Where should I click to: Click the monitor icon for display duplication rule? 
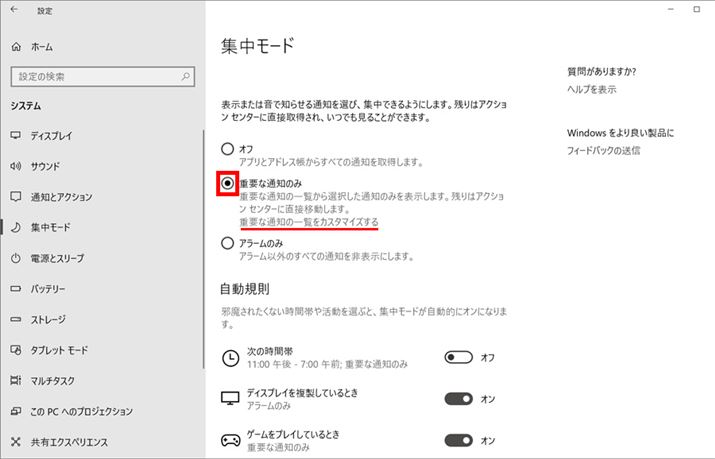pos(230,398)
